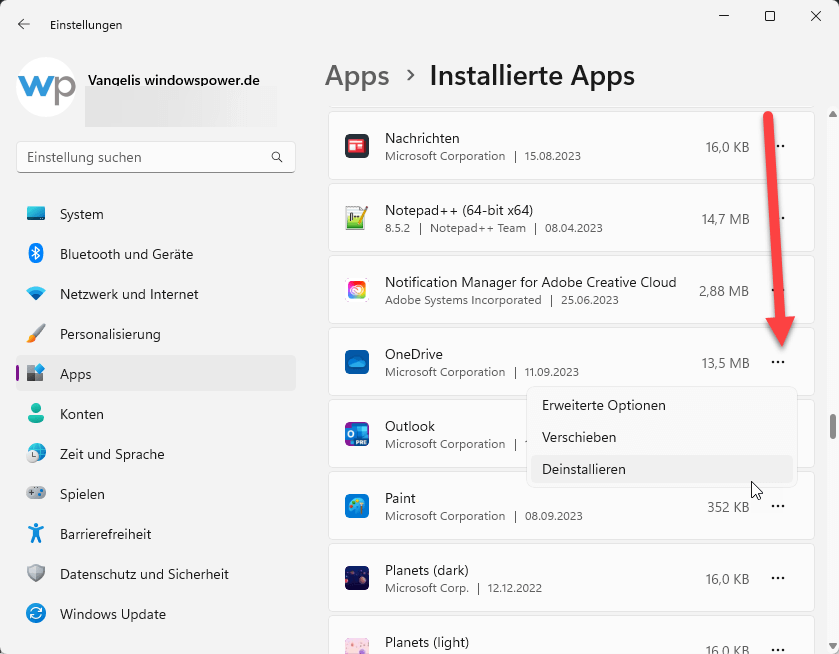Click the Vangelis windowspower.de username
The image size is (839, 654).
[174, 80]
